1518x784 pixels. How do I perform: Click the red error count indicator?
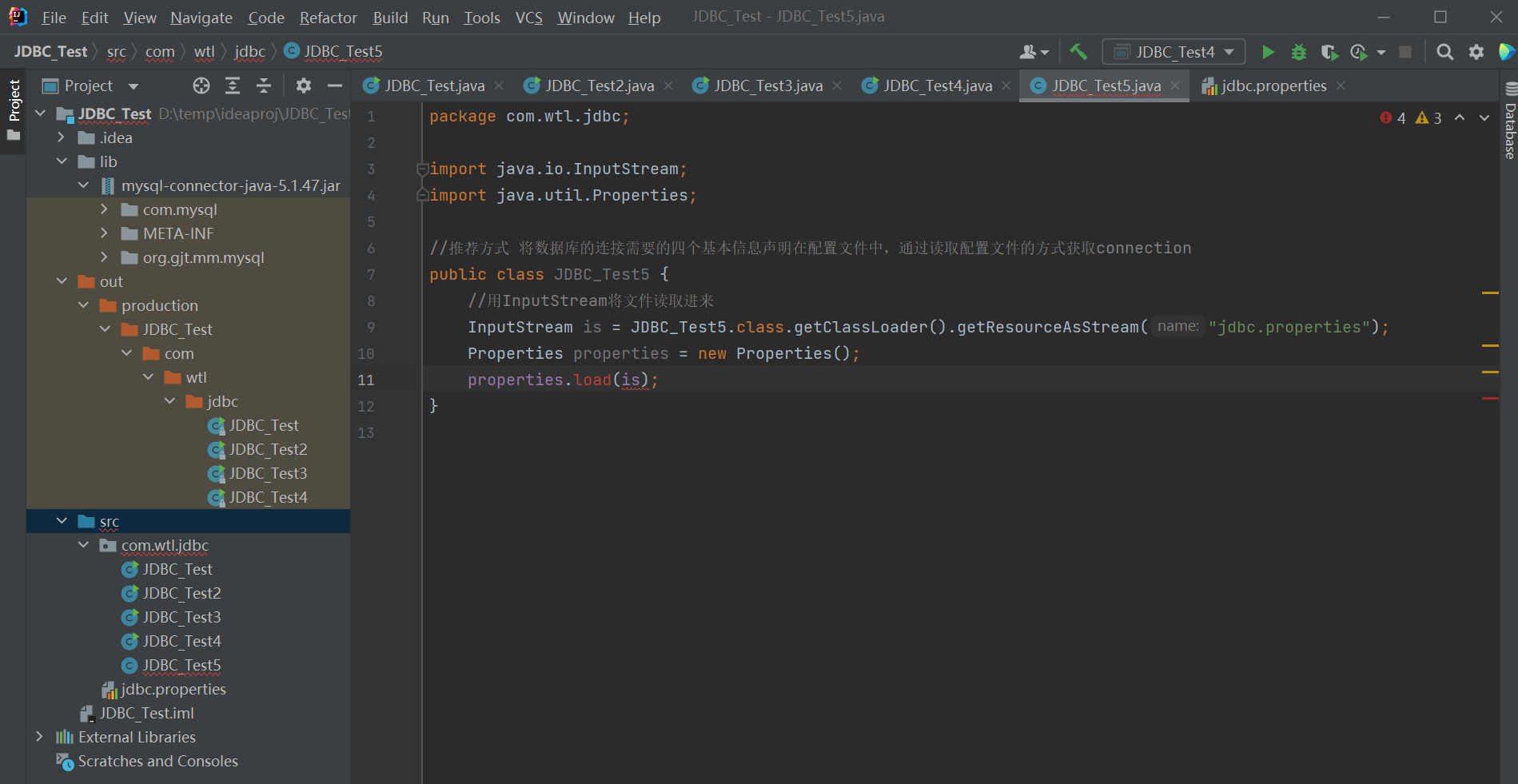point(1392,117)
